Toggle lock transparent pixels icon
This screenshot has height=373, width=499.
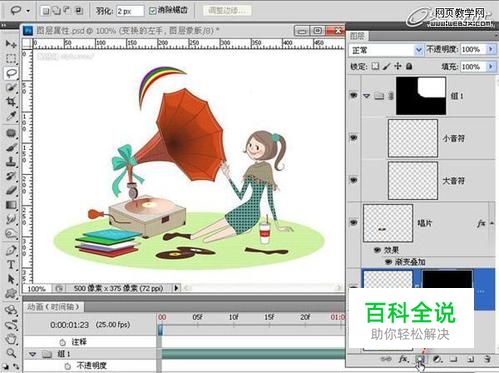(375, 66)
